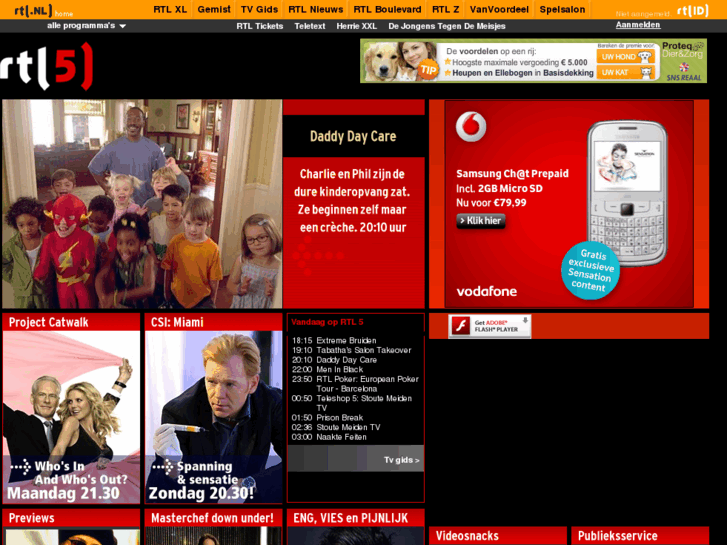Click Vandaag op RTL 5 heading

click(x=327, y=322)
